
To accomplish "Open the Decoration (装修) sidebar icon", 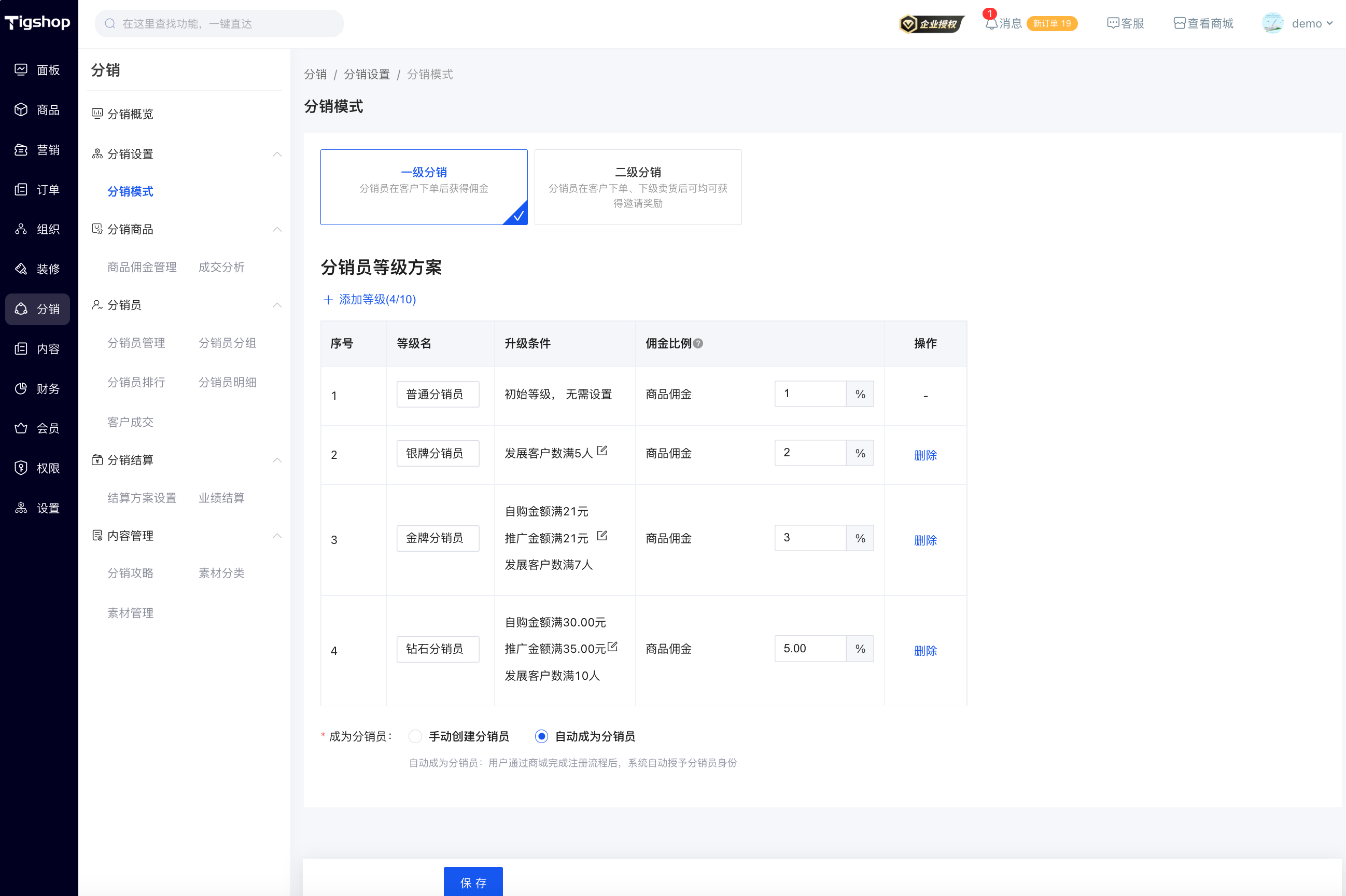I will pyautogui.click(x=21, y=269).
